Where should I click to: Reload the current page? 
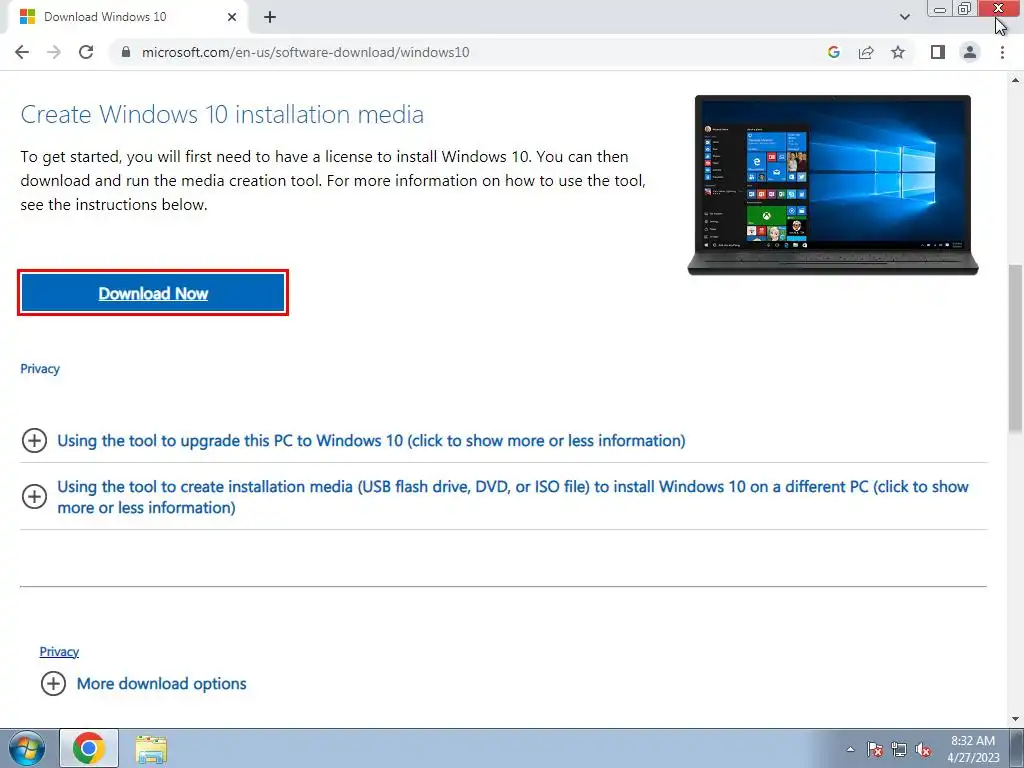pyautogui.click(x=86, y=52)
